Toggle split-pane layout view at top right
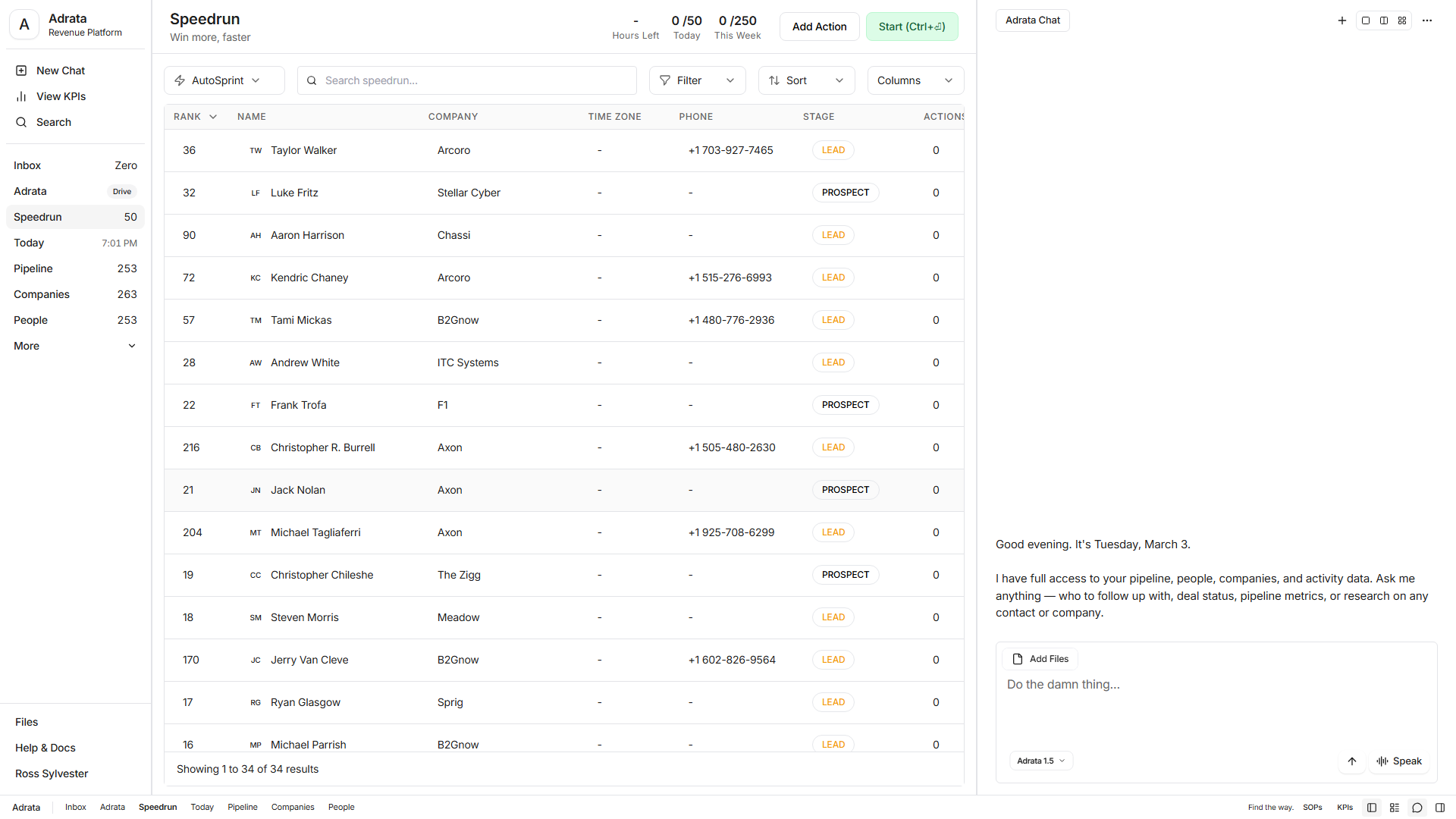 pos(1383,20)
